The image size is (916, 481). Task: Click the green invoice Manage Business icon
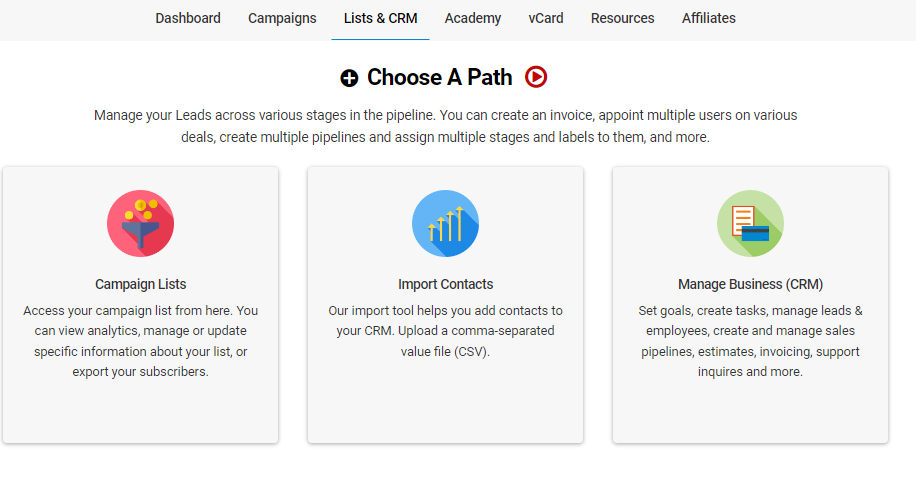[x=750, y=223]
